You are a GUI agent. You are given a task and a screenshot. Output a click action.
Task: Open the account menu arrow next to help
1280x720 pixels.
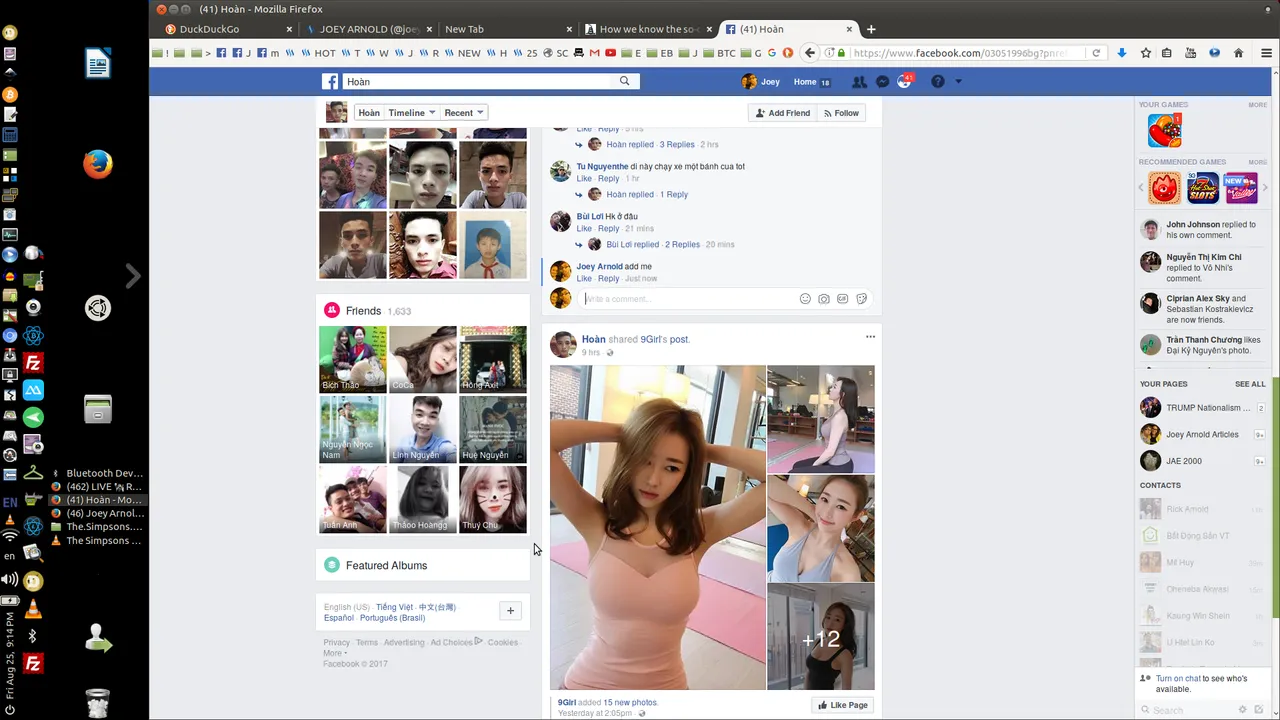tap(958, 82)
